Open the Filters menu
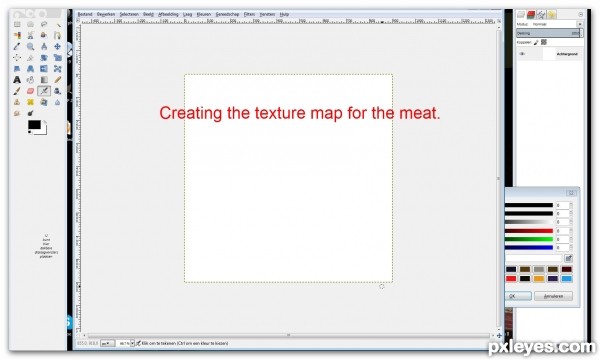600x360 pixels. [x=249, y=14]
